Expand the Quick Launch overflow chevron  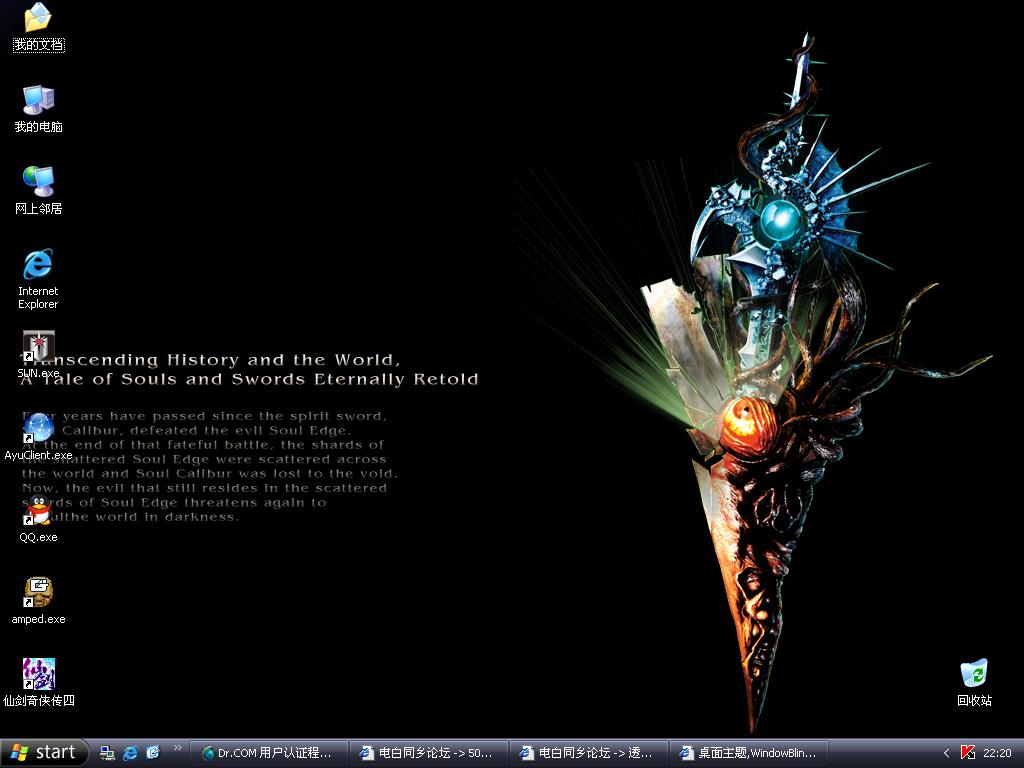pyautogui.click(x=178, y=748)
